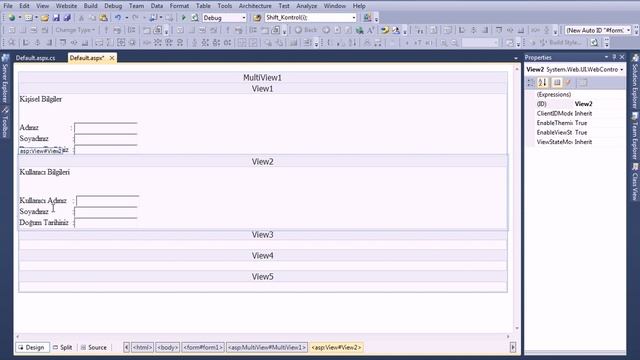This screenshot has width=640, height=360.
Task: Save the current file with floppy icon
Action: tap(56, 18)
